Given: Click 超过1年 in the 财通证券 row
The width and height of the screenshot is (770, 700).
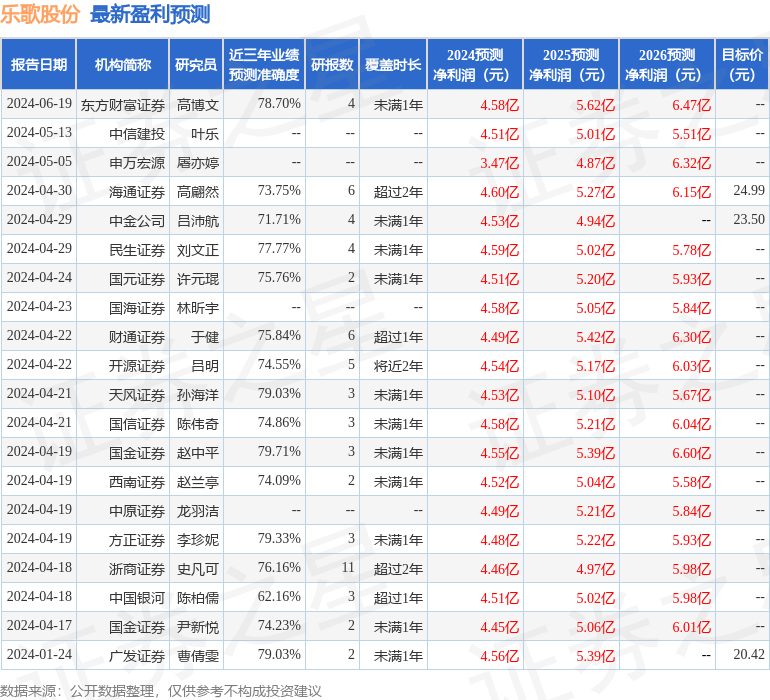Looking at the screenshot, I should 398,337.
